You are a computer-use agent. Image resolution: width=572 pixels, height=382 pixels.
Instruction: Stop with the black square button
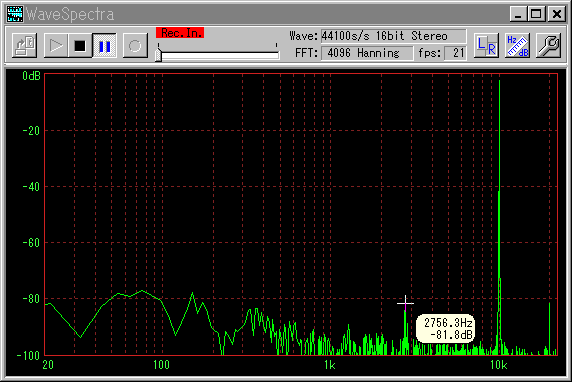pos(80,46)
